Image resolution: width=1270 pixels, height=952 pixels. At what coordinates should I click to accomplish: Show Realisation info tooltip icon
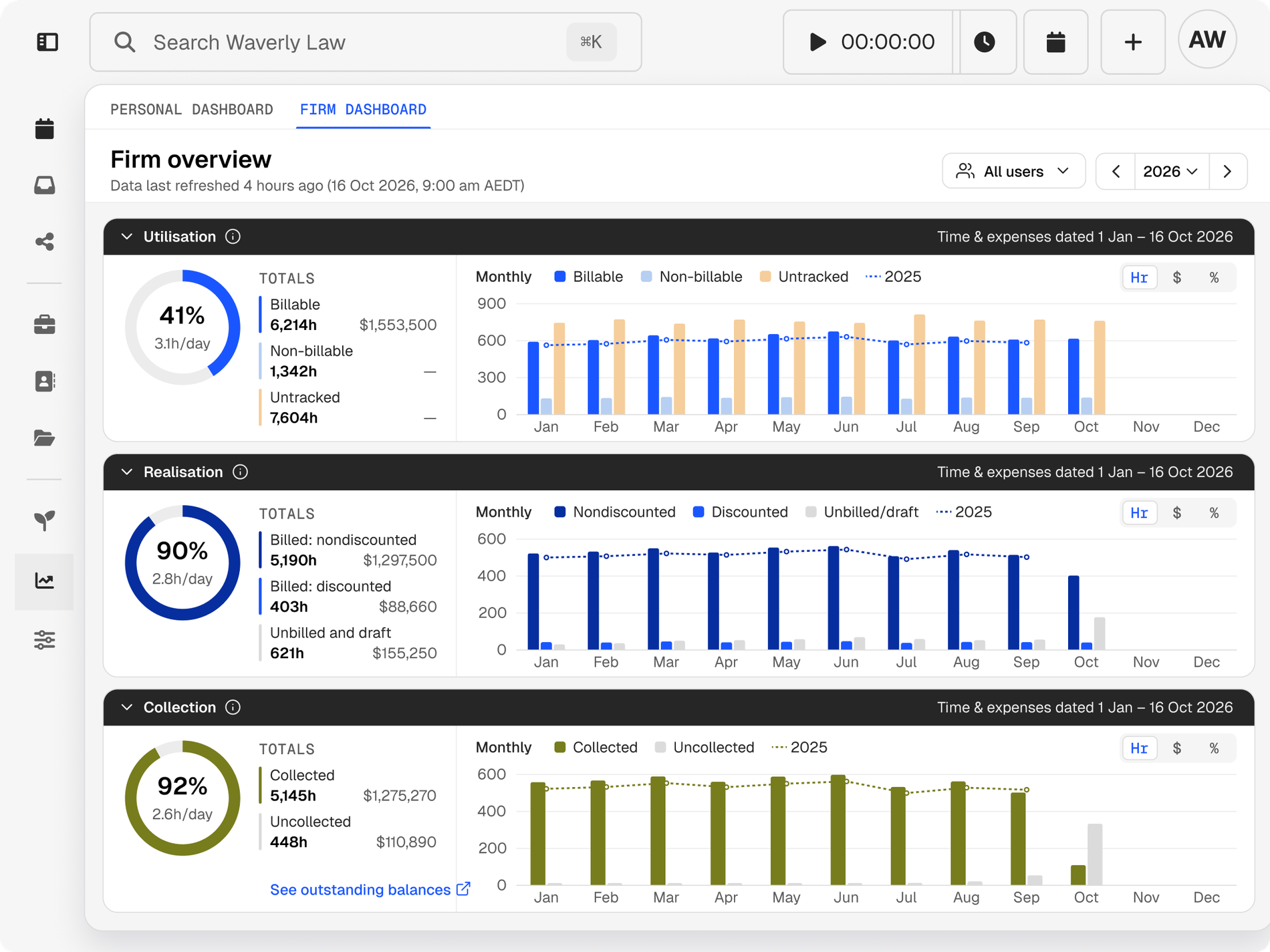point(241,472)
